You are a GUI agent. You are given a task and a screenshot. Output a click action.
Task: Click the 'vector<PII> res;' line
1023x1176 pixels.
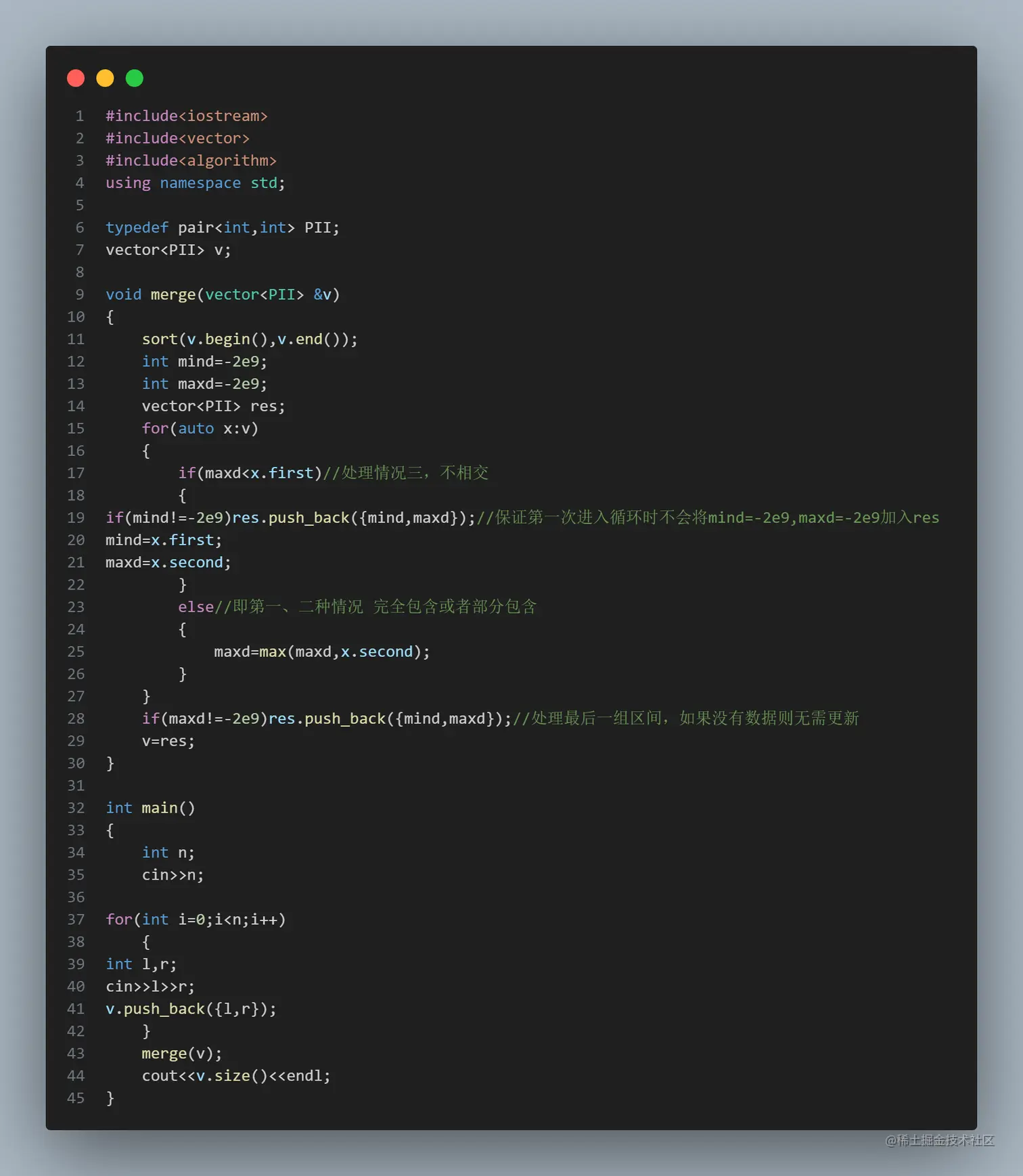[214, 407]
